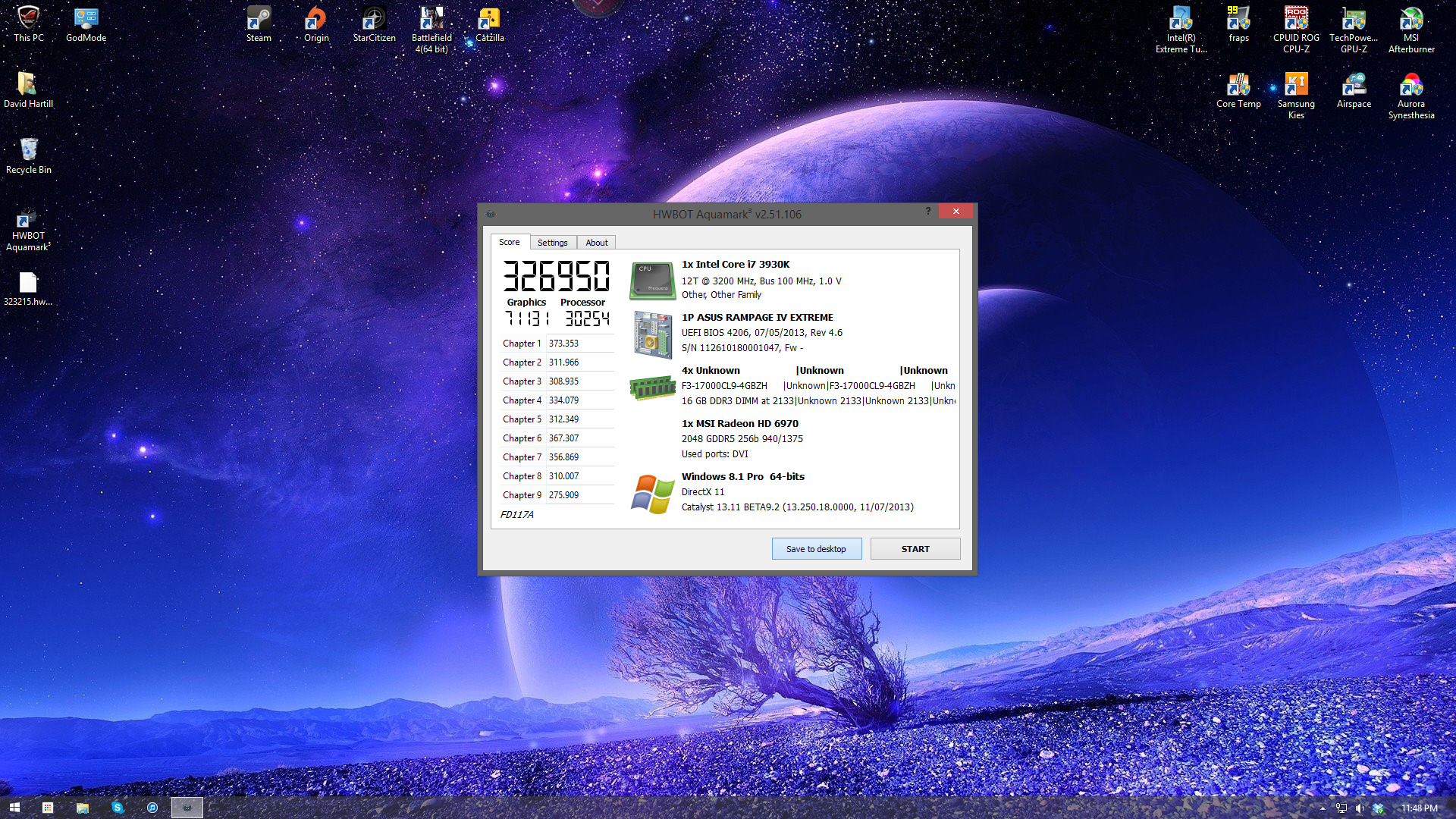Click Aquamark taskbar button
This screenshot has width=1456, height=819.
tap(187, 808)
